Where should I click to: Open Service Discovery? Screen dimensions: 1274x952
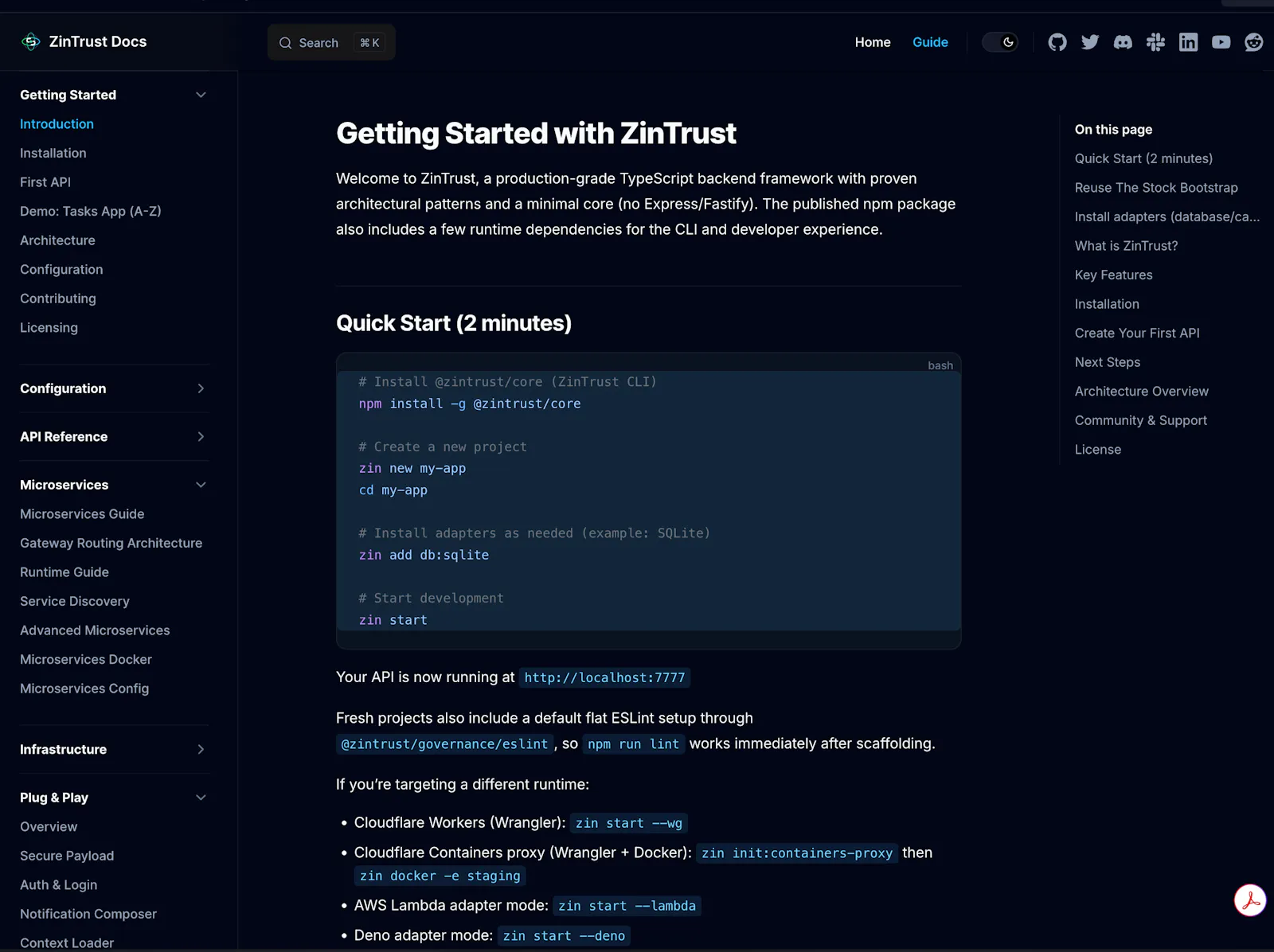tap(75, 601)
